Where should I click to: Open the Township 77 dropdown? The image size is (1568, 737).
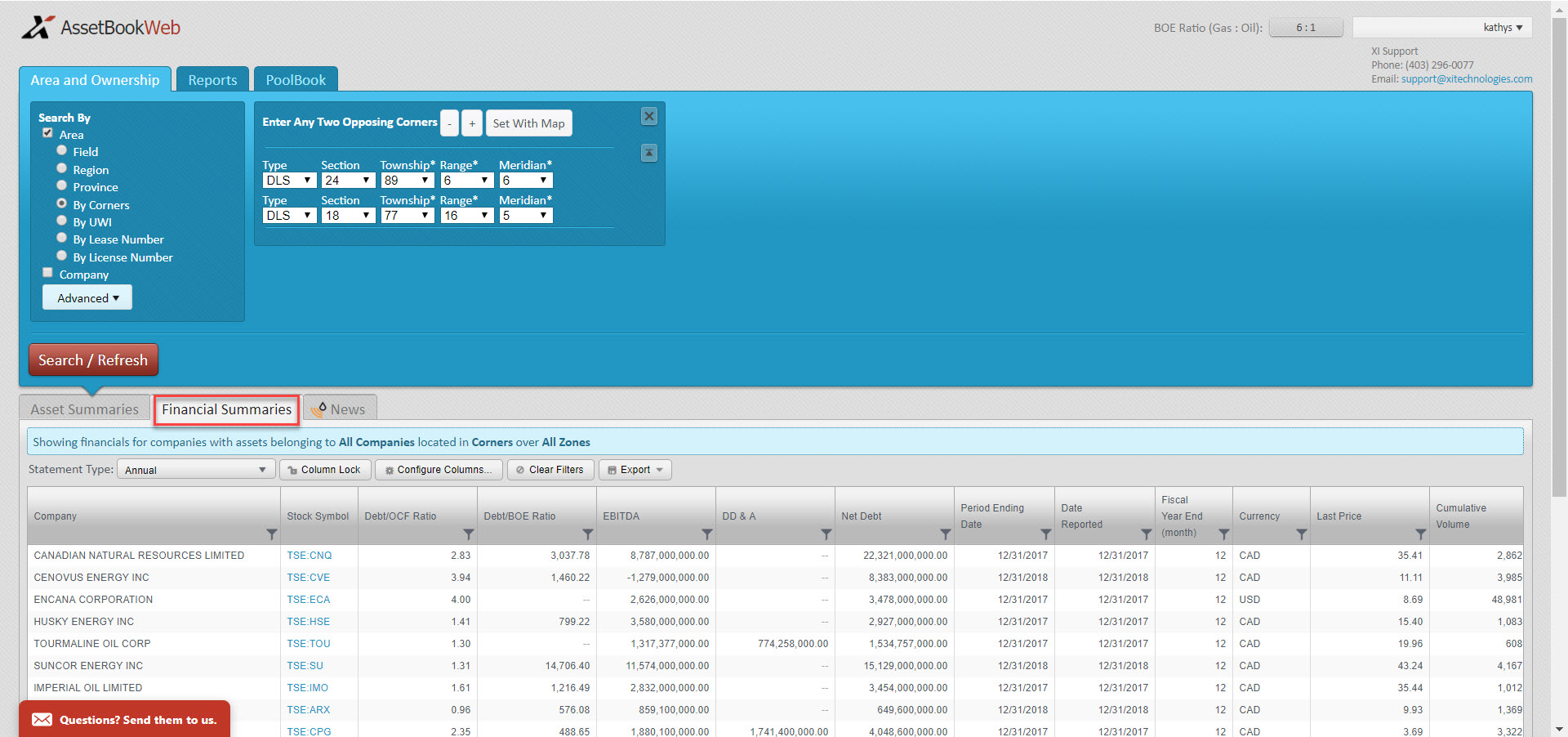tap(408, 216)
